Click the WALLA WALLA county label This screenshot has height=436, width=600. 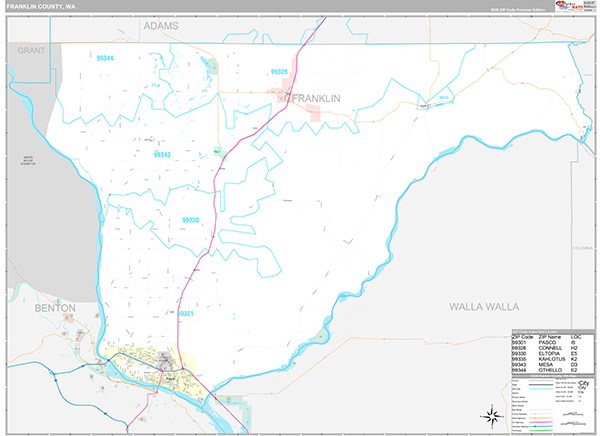click(x=484, y=307)
